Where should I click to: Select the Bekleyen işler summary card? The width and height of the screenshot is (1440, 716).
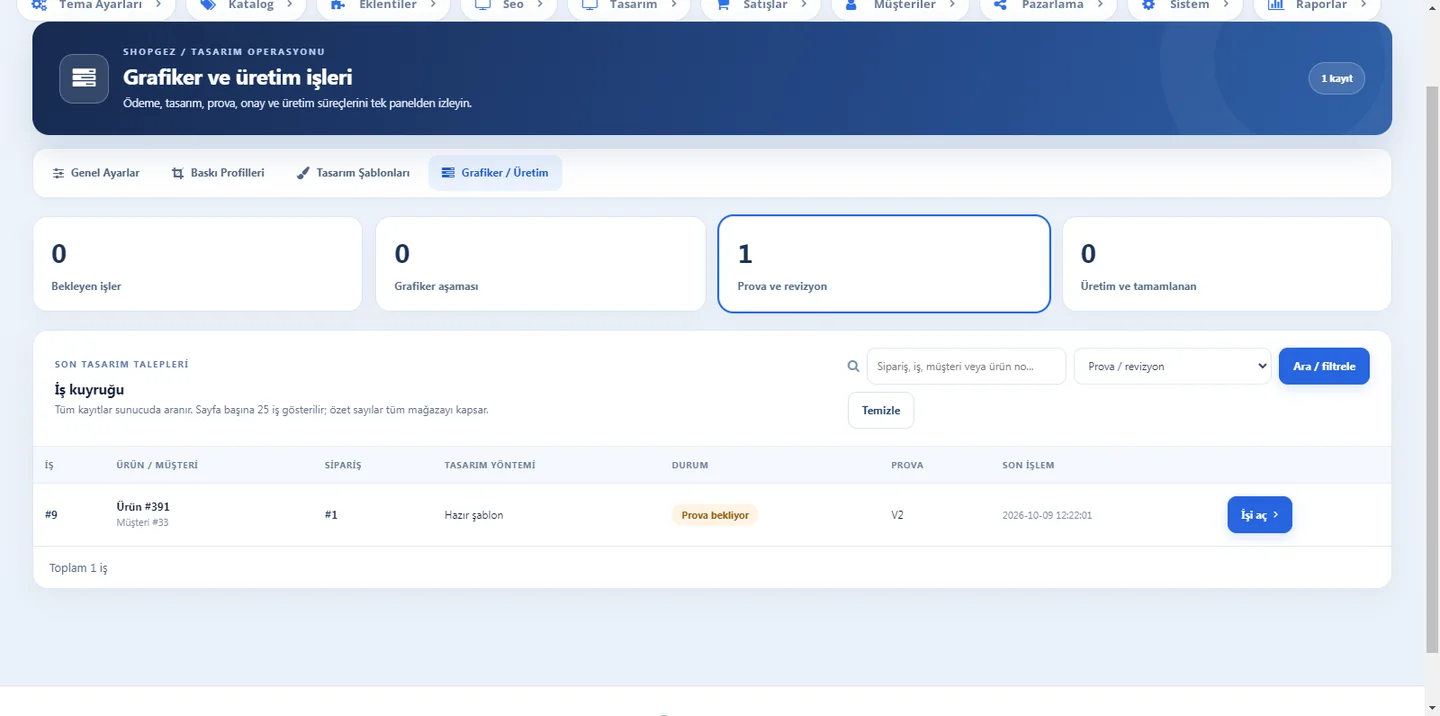[197, 264]
